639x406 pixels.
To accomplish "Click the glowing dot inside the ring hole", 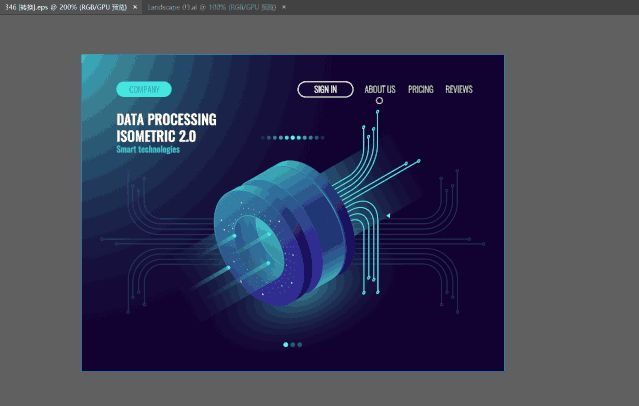I will [267, 264].
